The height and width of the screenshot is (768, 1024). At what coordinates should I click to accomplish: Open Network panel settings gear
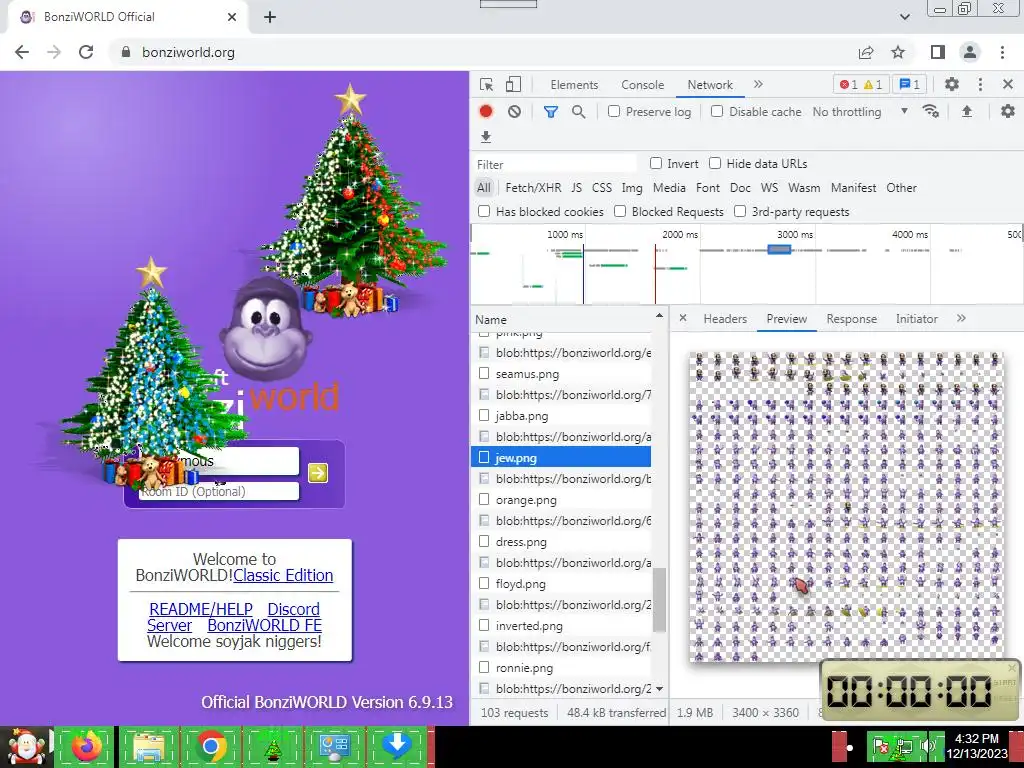tap(1008, 111)
